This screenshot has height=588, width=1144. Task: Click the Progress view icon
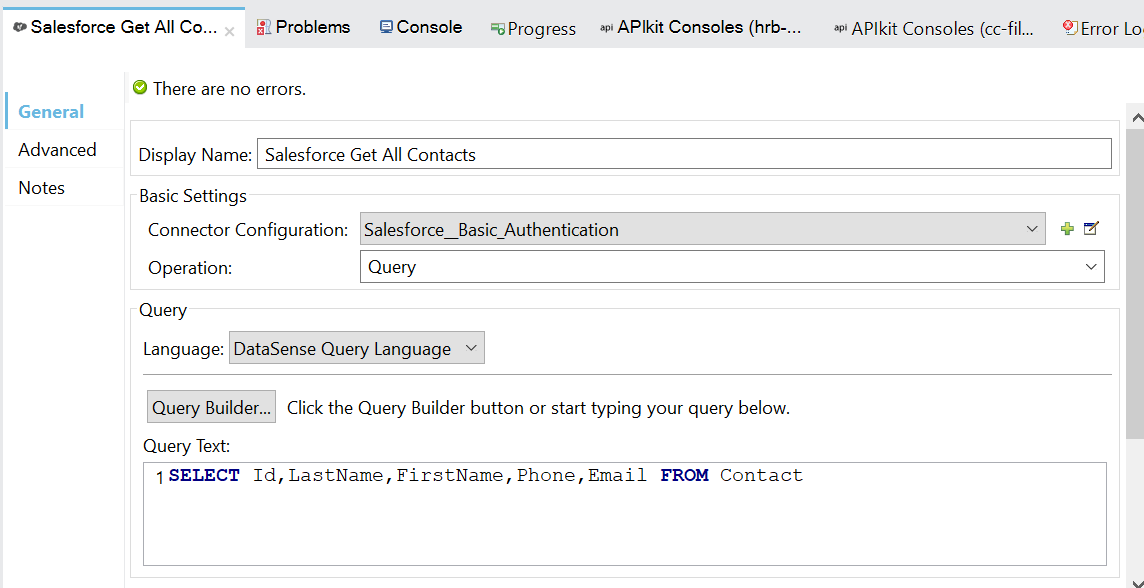tap(497, 30)
